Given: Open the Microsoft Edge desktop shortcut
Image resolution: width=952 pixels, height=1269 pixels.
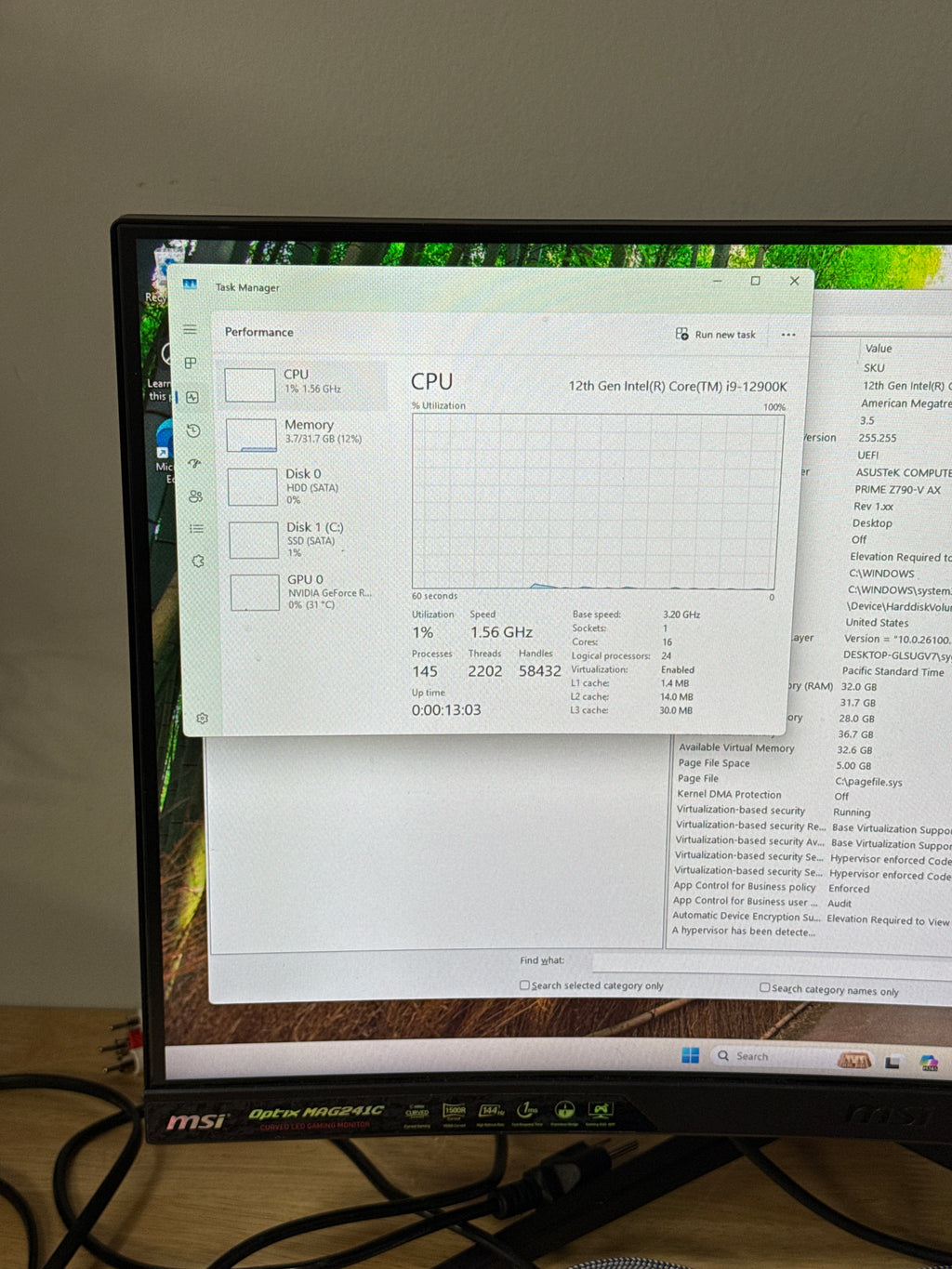Looking at the screenshot, I should tap(165, 451).
